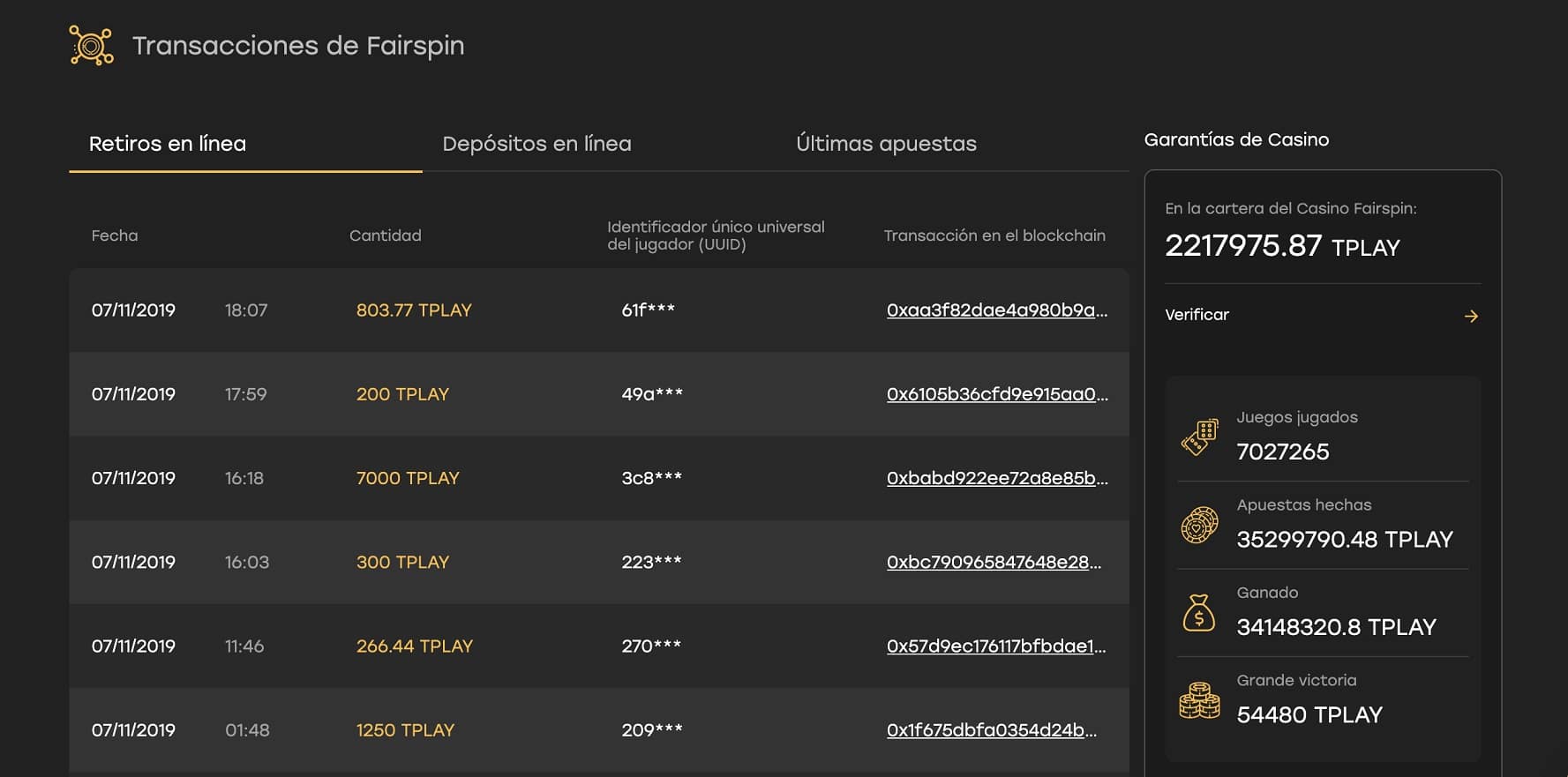
Task: Open blockchain transaction 0xbabd922ee72a8e85b...
Action: [x=997, y=478]
